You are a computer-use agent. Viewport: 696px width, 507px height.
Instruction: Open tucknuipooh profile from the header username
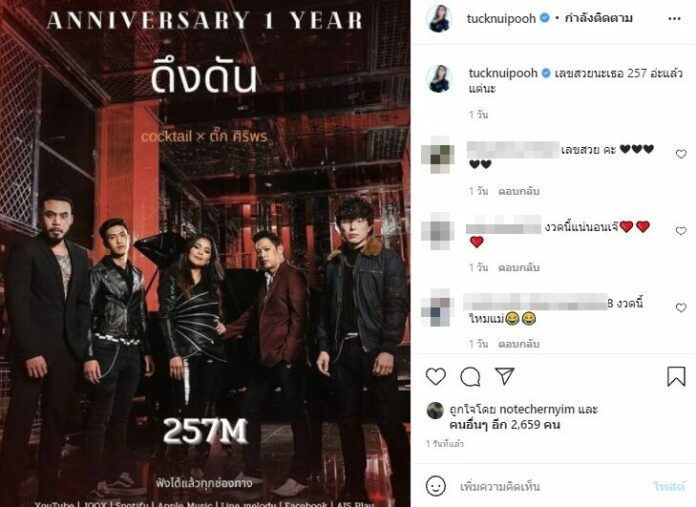501,19
